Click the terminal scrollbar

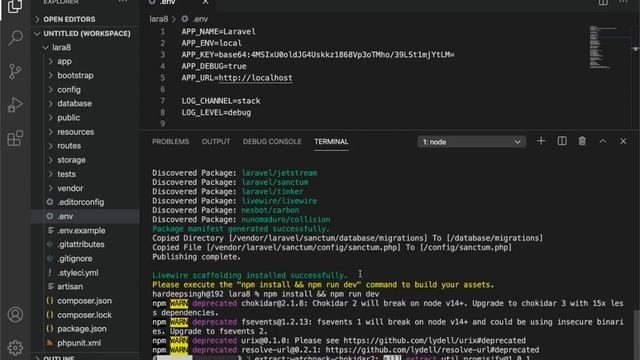tap(636, 335)
